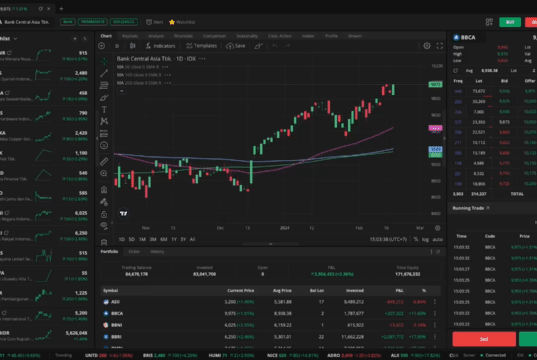Viewport: 537px width, 360px height.
Task: Open the Indicators menu
Action: pyautogui.click(x=160, y=46)
